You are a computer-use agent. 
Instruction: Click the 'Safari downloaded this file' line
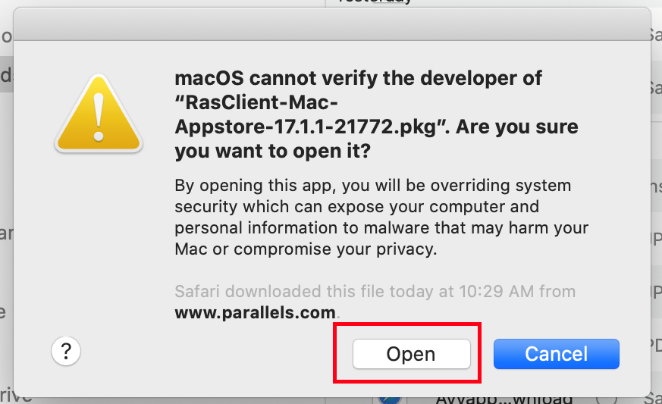coord(375,291)
